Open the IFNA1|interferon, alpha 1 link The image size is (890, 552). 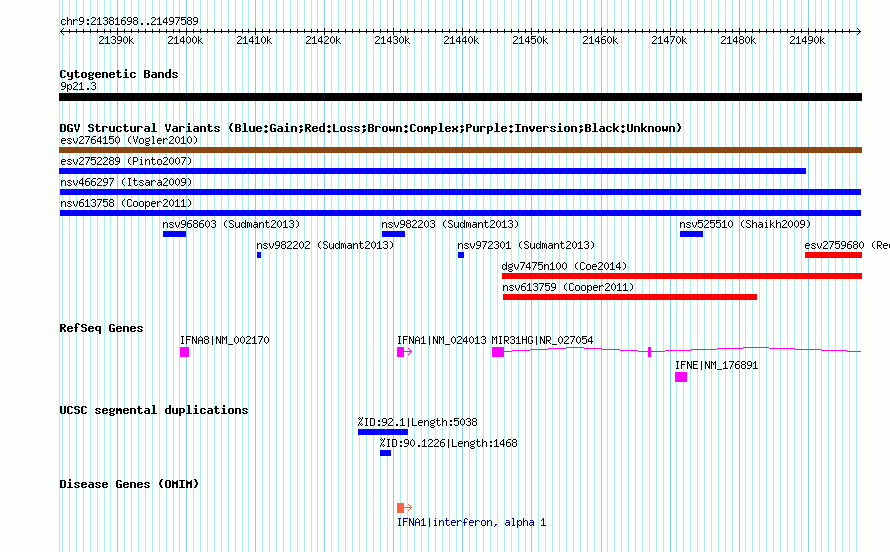pos(471,522)
